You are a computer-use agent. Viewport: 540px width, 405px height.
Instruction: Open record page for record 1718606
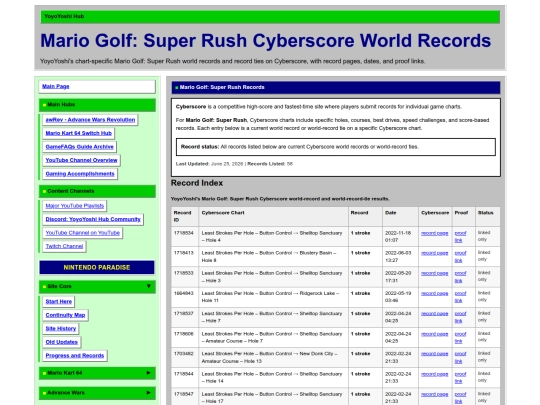tap(435, 334)
